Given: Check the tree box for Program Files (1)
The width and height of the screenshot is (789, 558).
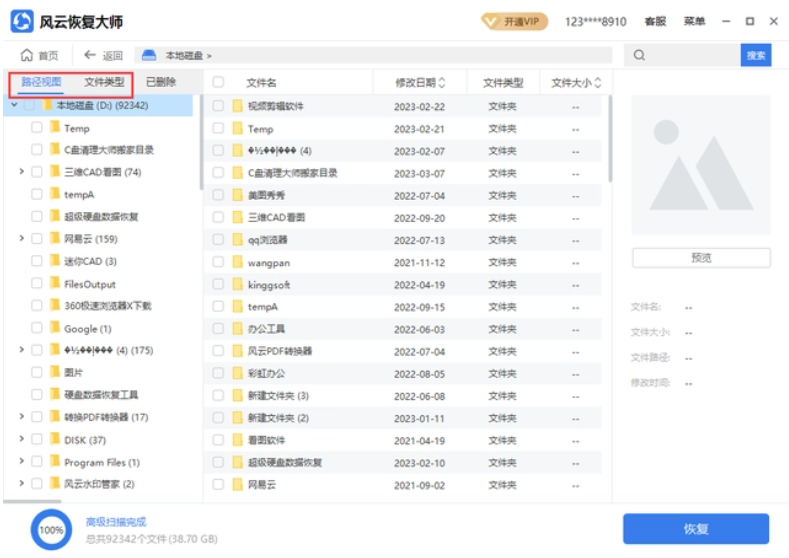Looking at the screenshot, I should [37, 461].
